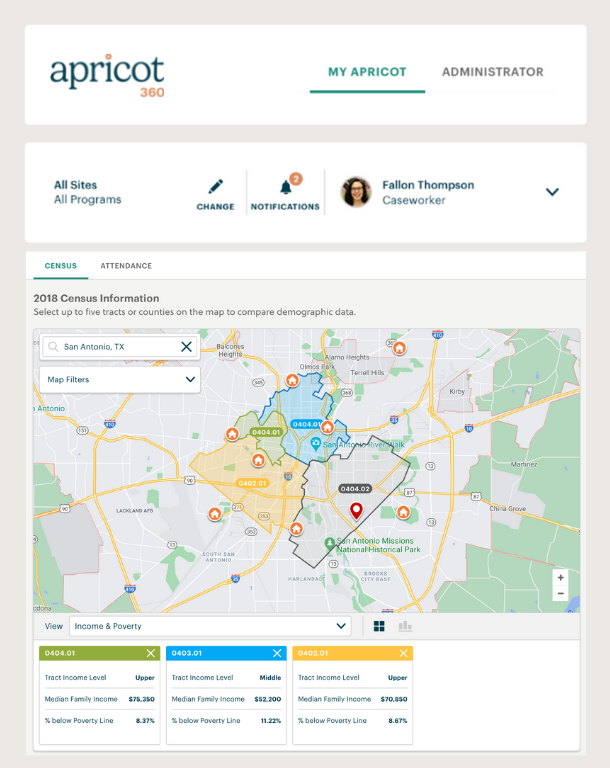Image resolution: width=610 pixels, height=768 pixels.
Task: Remove tract 0403.01 card
Action: tap(278, 653)
